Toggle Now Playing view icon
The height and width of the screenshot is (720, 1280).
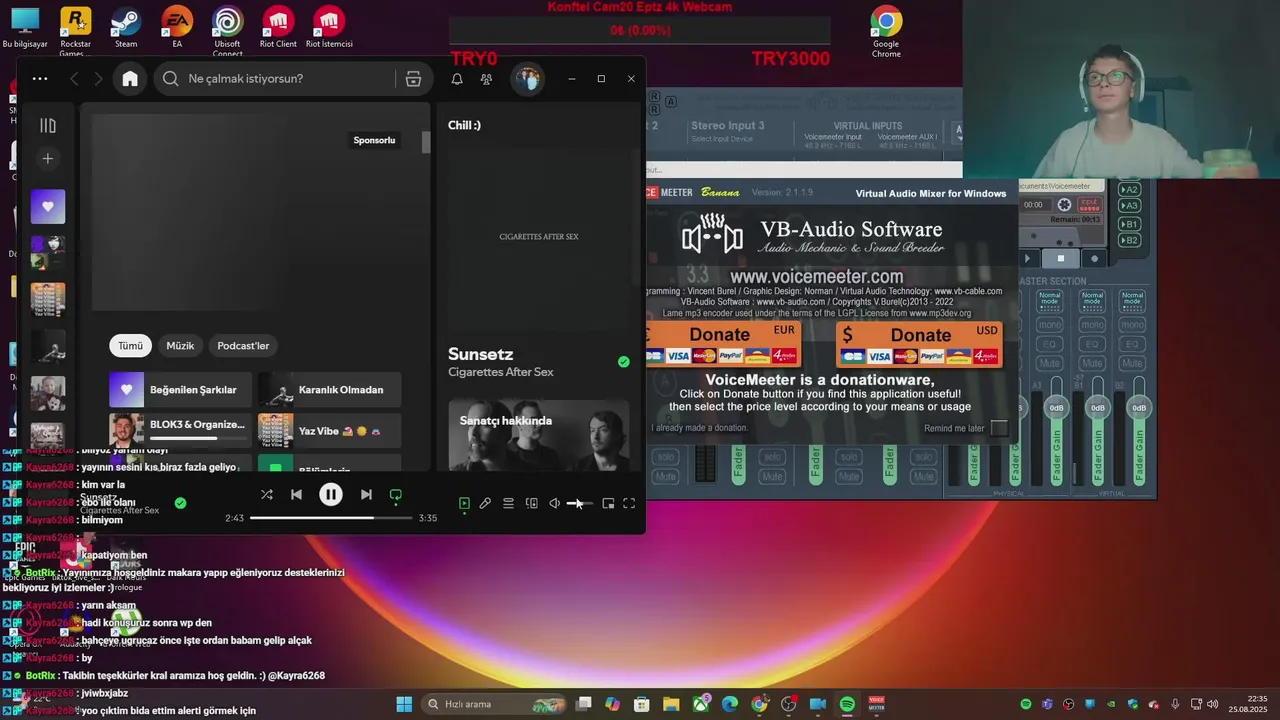pos(464,504)
